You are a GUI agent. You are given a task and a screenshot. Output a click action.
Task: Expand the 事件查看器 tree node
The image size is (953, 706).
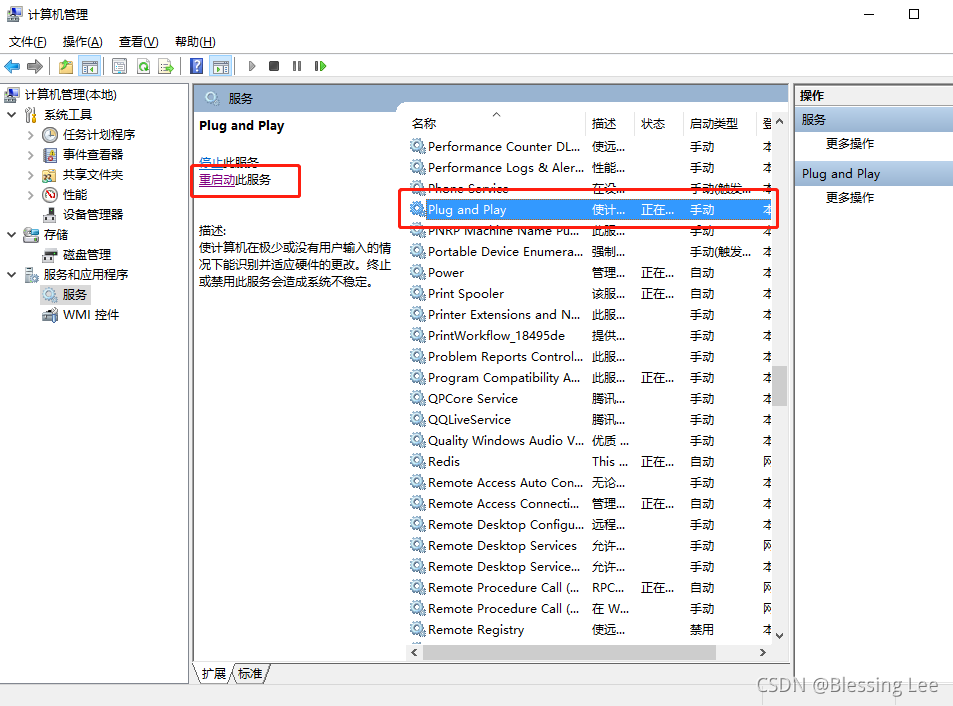click(30, 155)
